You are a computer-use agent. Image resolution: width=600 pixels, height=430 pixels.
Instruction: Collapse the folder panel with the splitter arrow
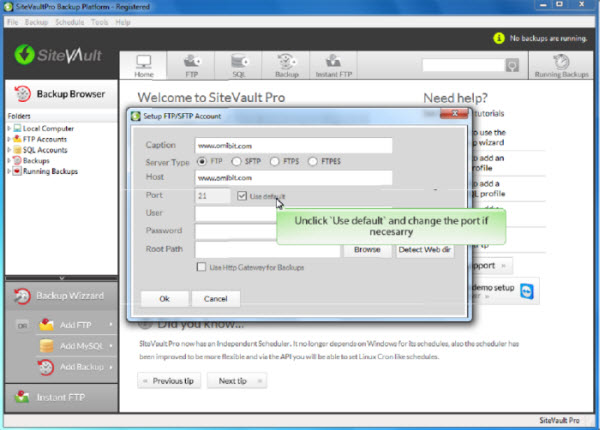coord(62,278)
